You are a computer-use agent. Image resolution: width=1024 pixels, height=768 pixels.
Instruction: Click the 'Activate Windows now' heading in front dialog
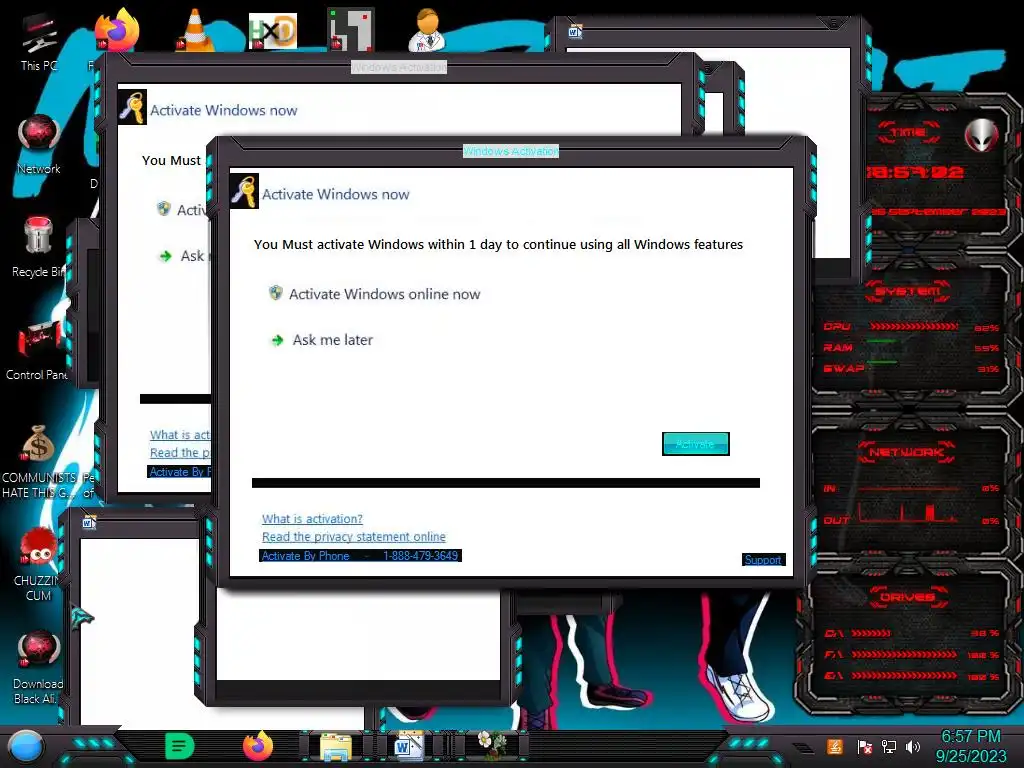tap(336, 194)
